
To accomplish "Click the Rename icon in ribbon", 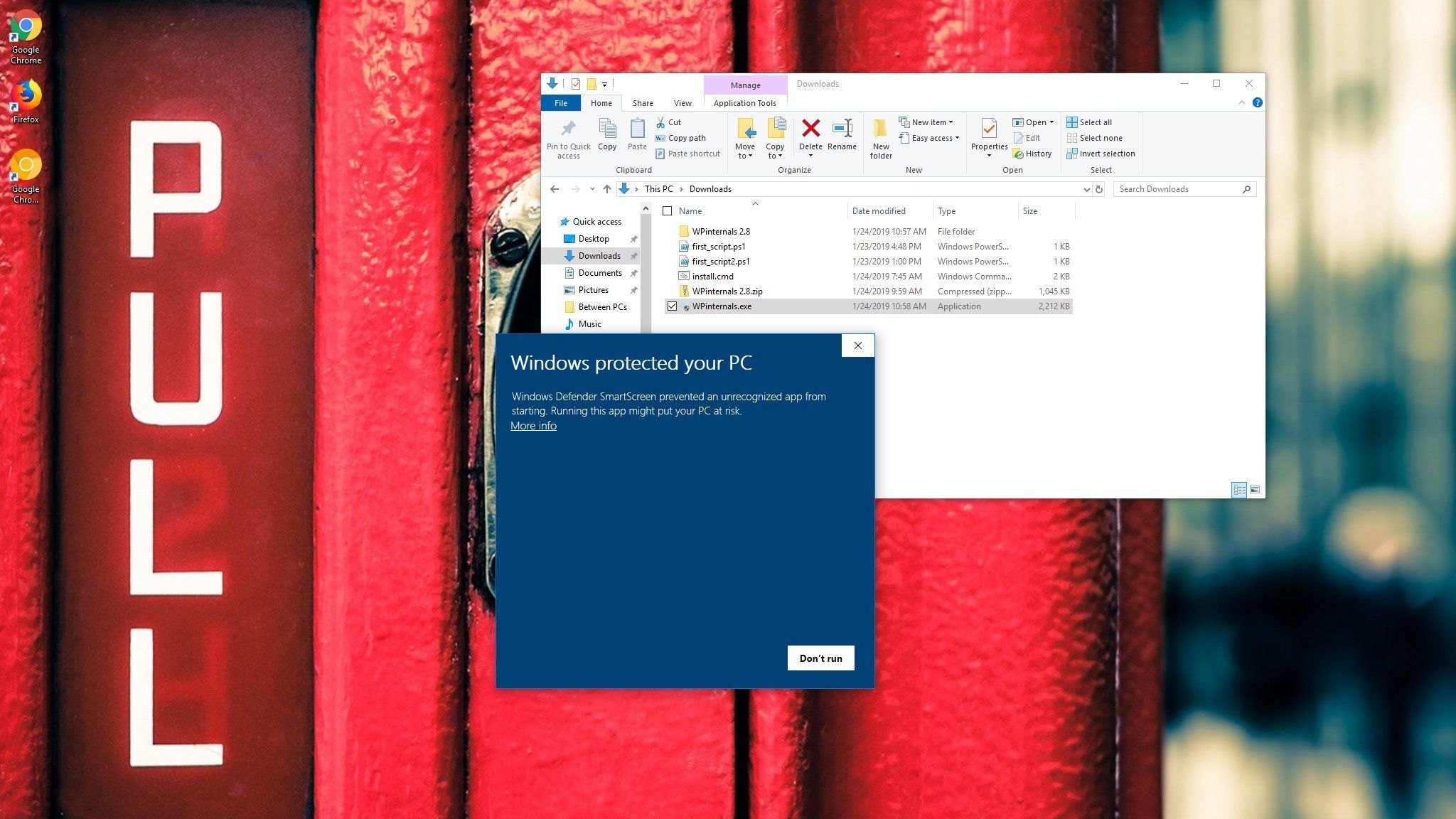I will 842,129.
